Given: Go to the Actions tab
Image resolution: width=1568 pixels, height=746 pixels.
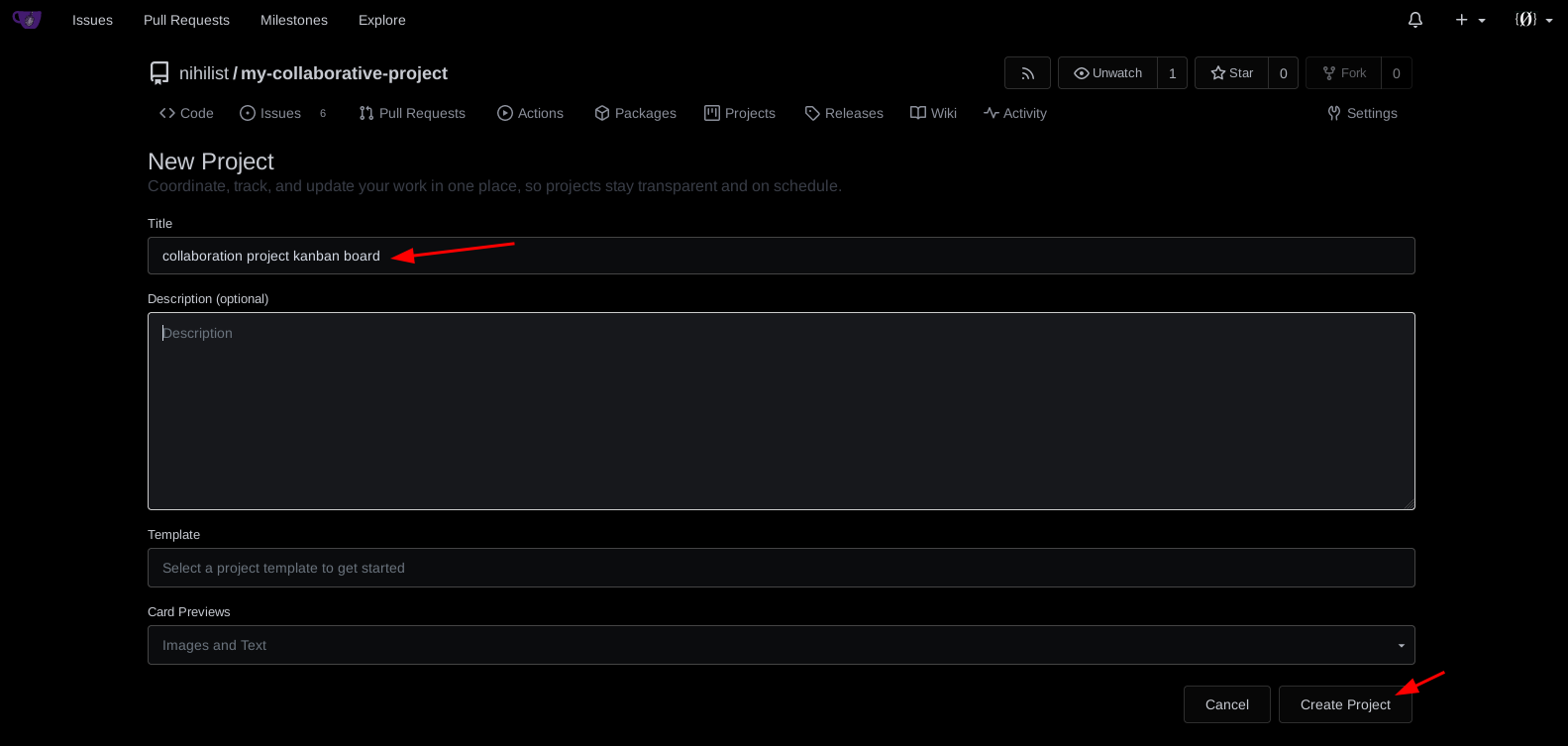Looking at the screenshot, I should click(x=530, y=113).
